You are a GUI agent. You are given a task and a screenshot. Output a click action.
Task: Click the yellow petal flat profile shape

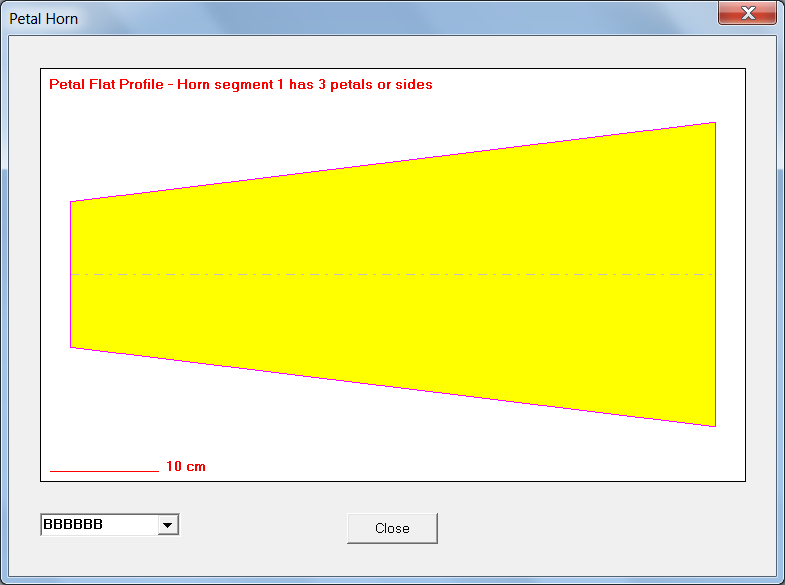[x=393, y=274]
